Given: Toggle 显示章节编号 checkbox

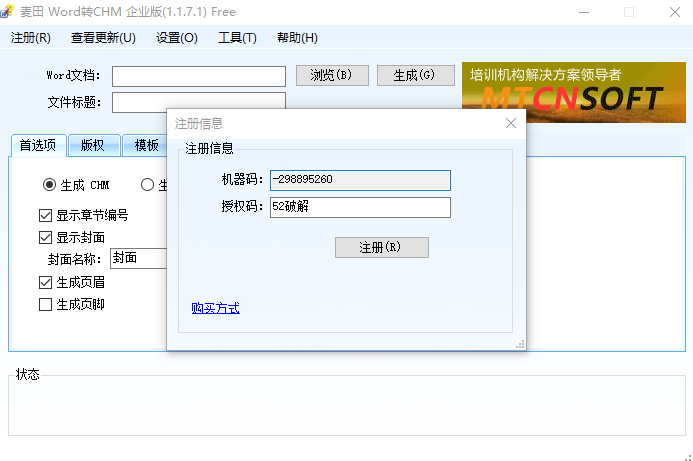Looking at the screenshot, I should click(x=46, y=215).
